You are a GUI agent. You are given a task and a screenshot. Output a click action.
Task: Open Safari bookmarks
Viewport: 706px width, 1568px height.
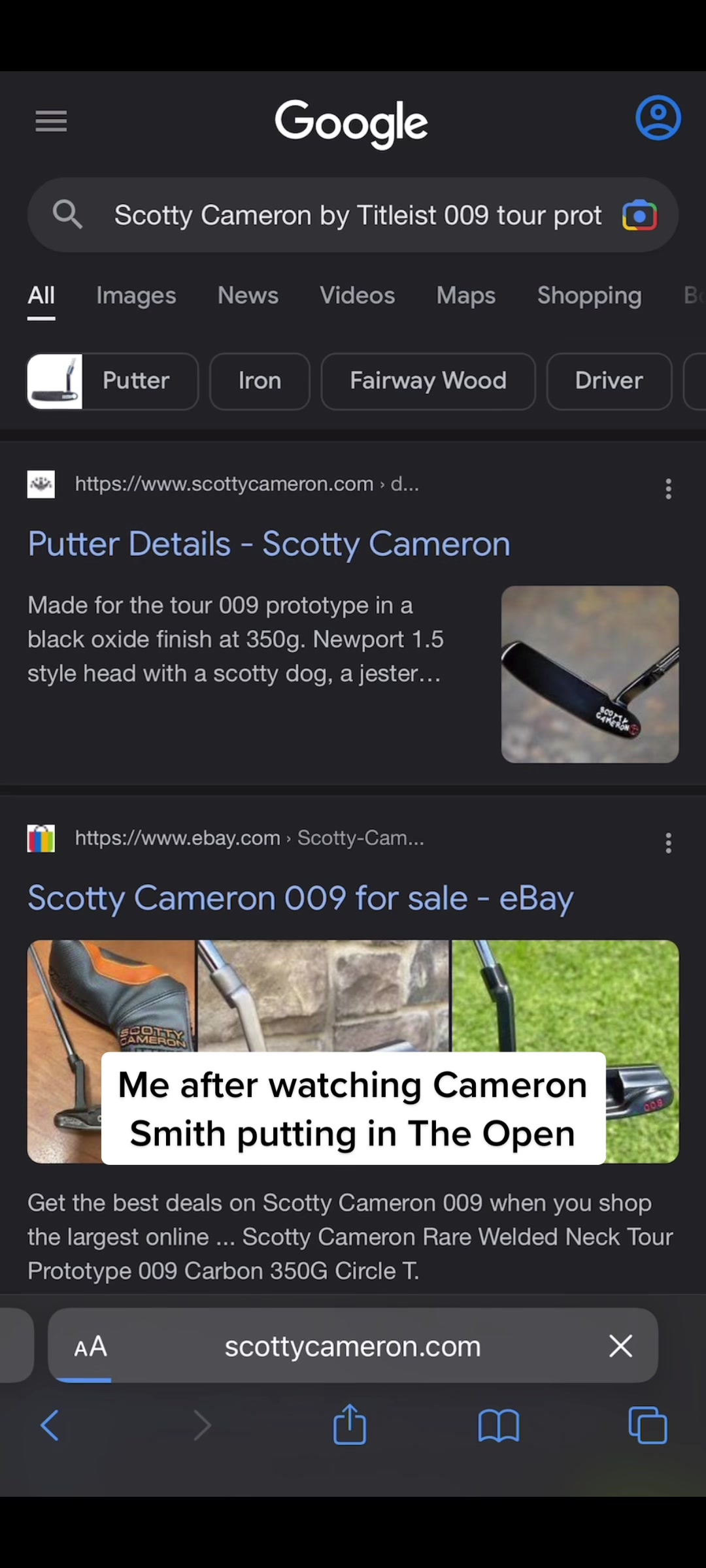(x=498, y=1425)
